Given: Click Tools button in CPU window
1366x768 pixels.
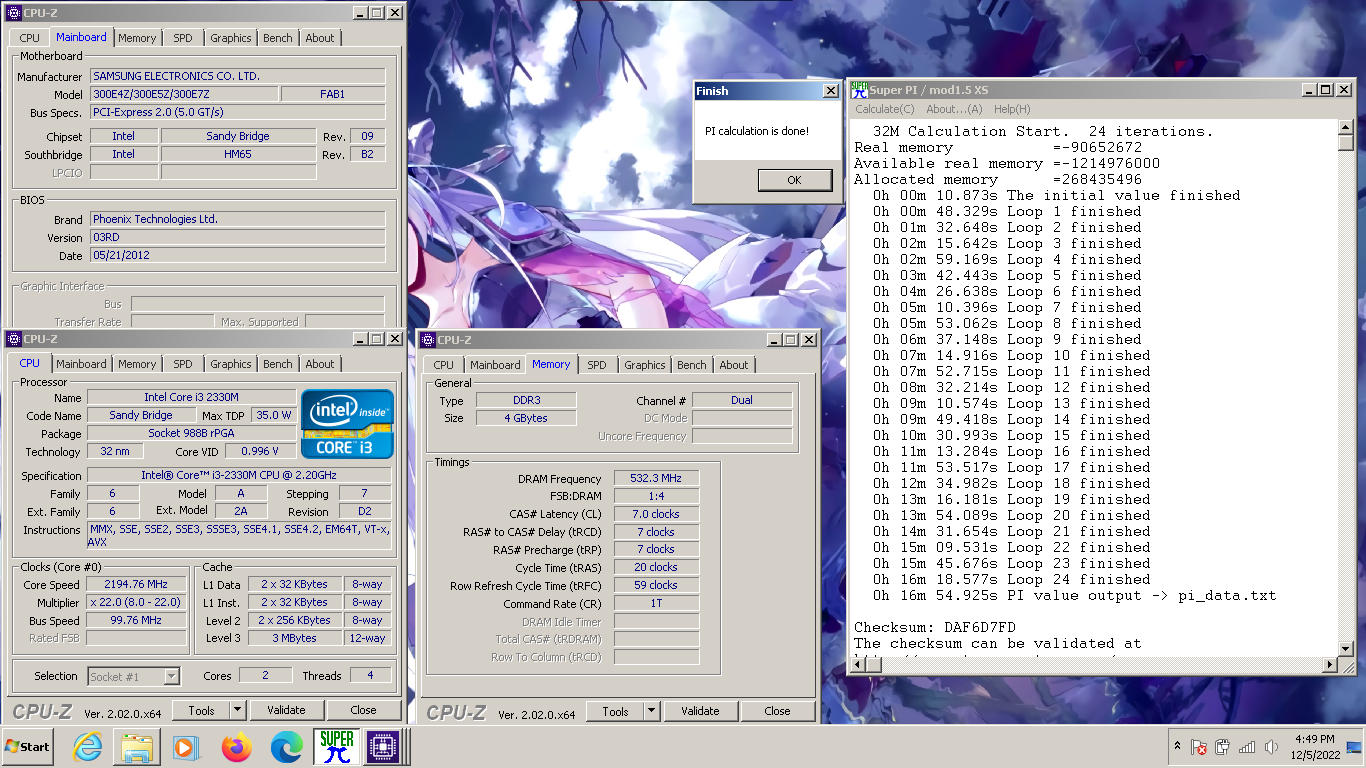Looking at the screenshot, I should (201, 710).
